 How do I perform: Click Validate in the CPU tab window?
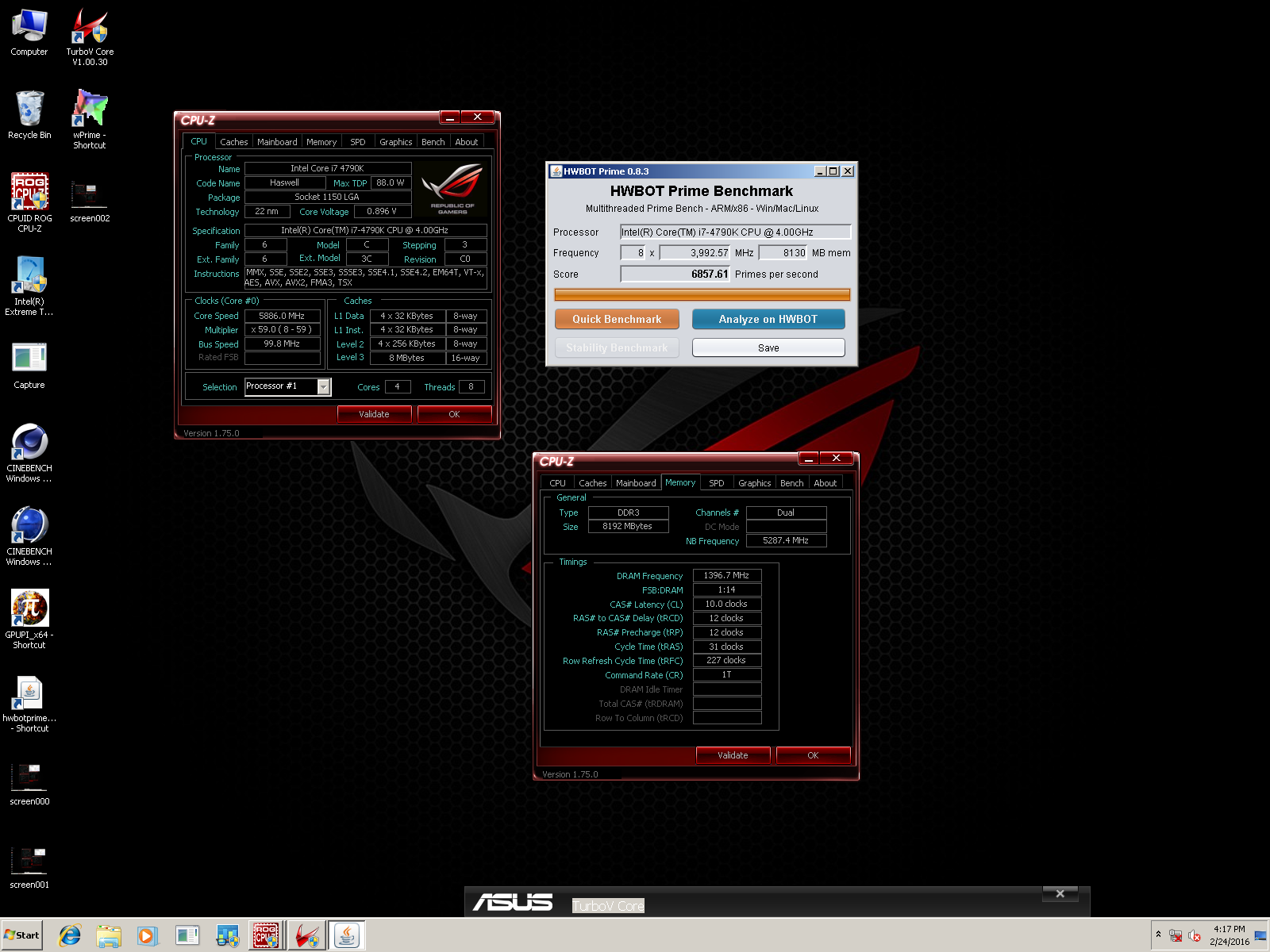click(x=374, y=414)
